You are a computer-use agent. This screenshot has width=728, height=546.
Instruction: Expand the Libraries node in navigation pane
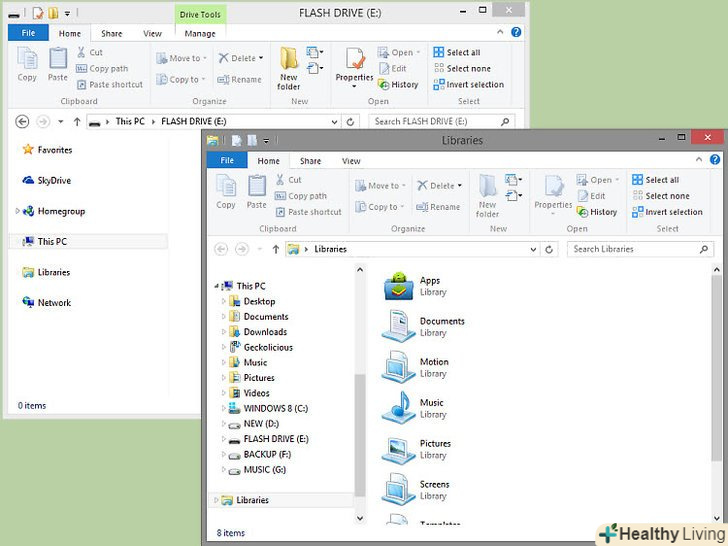pyautogui.click(x=216, y=500)
